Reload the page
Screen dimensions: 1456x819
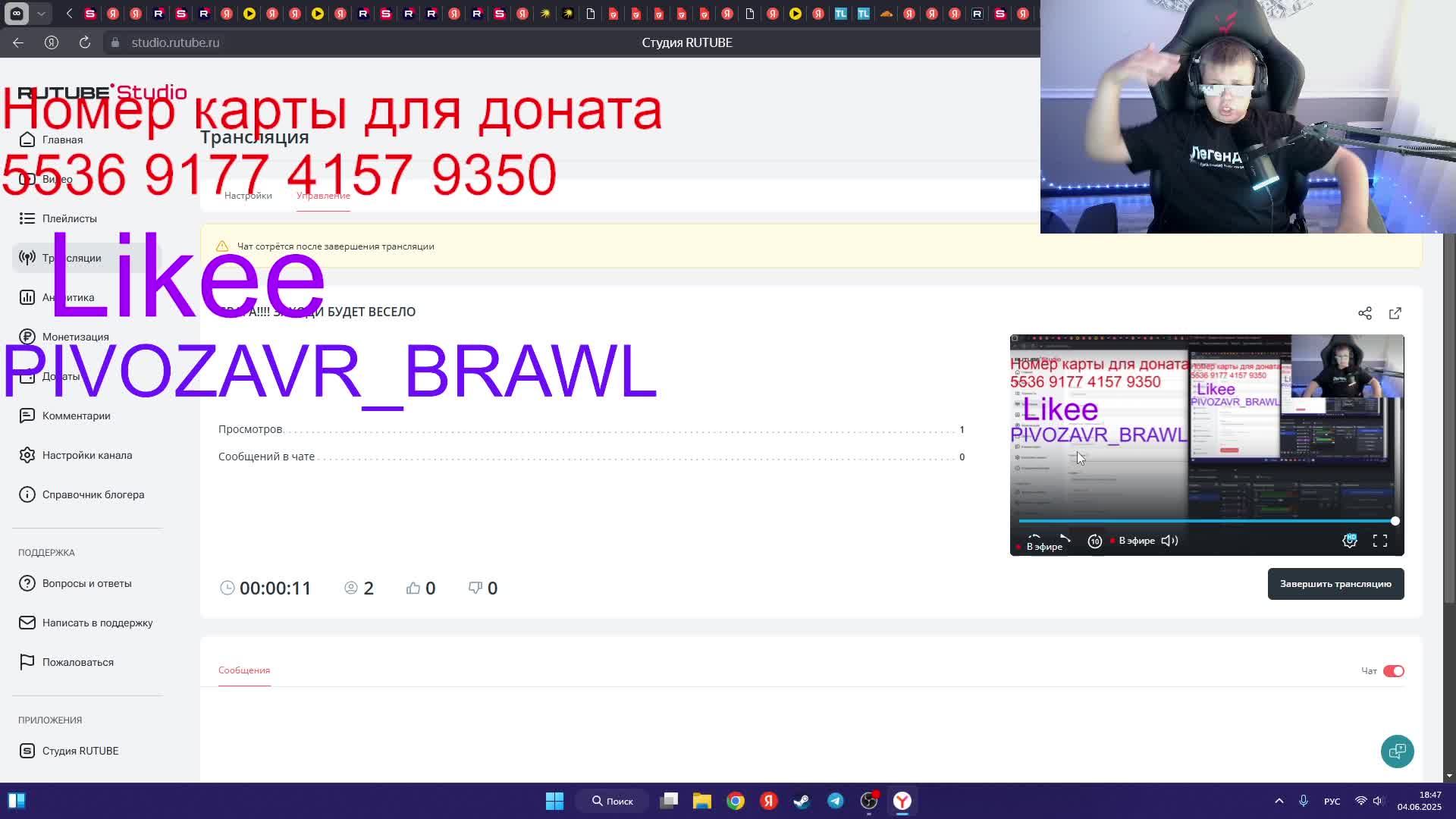tap(85, 42)
